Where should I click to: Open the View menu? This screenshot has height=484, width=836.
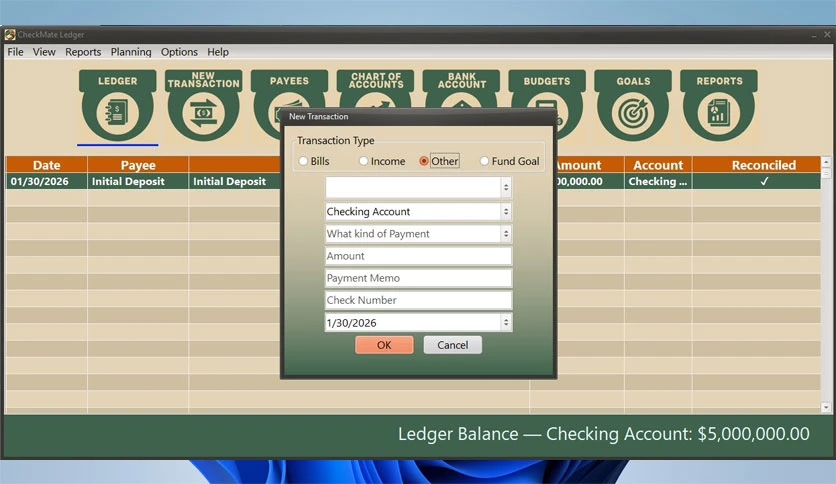(x=44, y=52)
